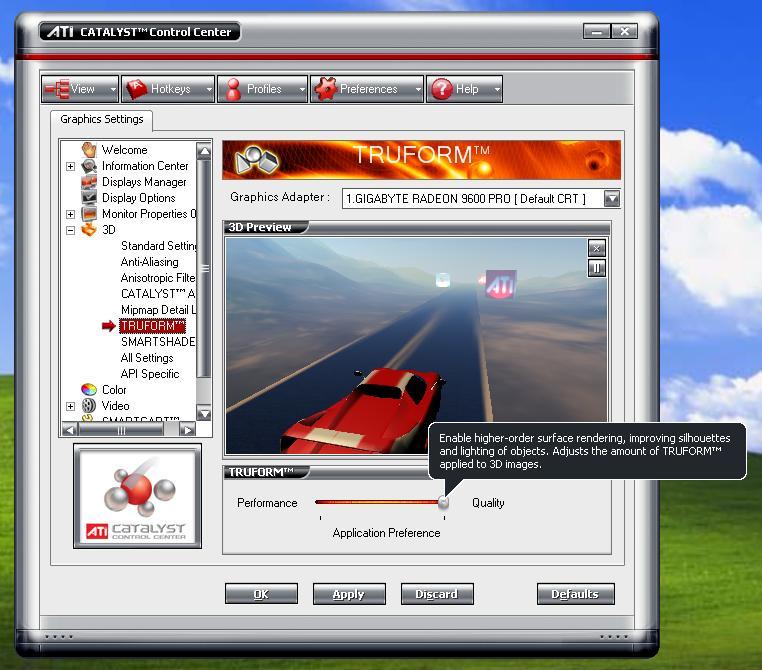The height and width of the screenshot is (670, 762).
Task: Click the tree scroll down arrow
Action: (205, 413)
